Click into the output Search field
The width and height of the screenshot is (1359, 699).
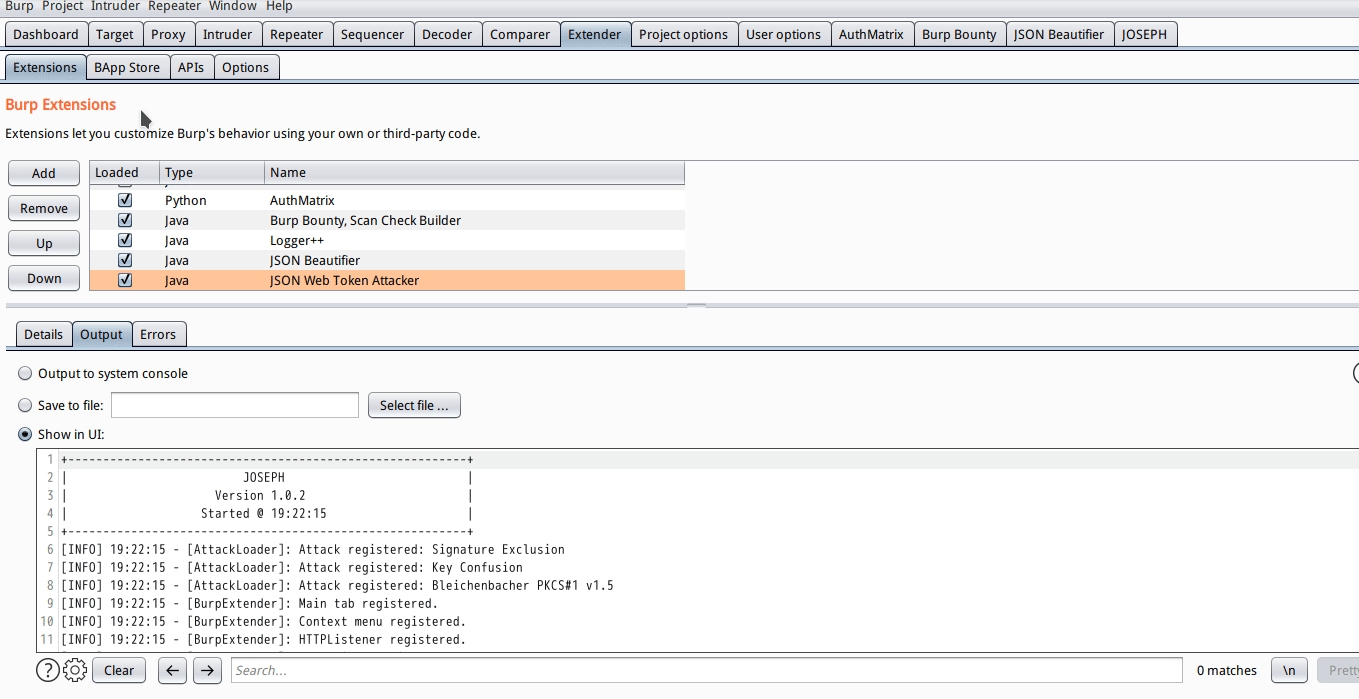pos(706,670)
